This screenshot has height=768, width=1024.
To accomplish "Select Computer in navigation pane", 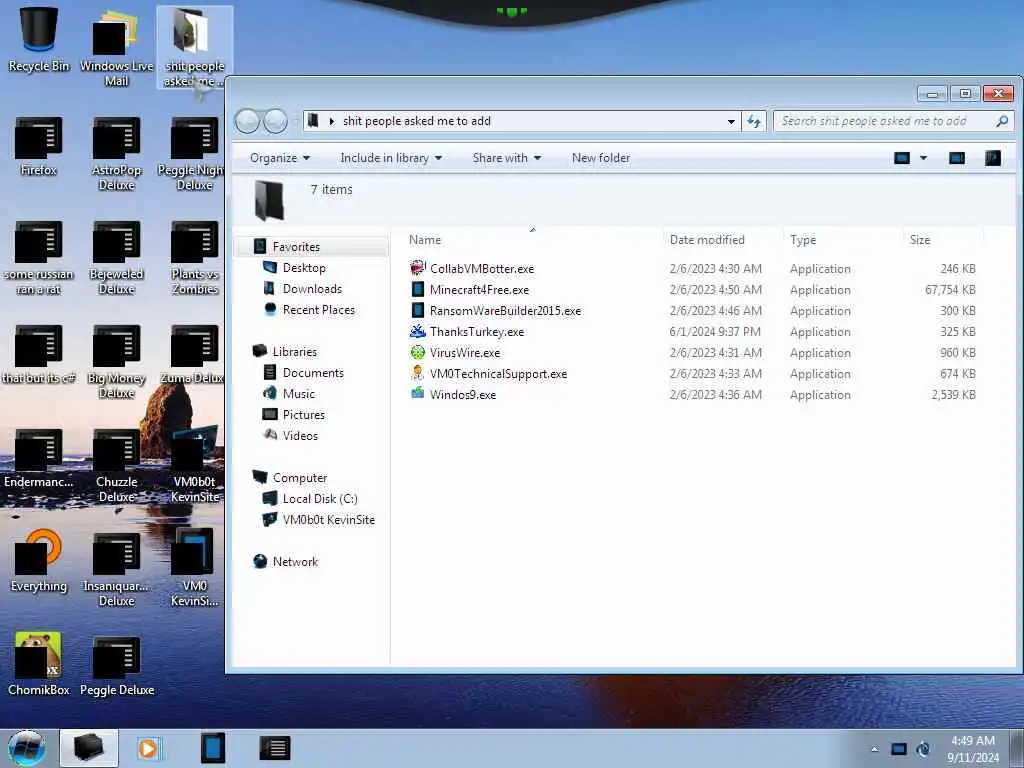I will click(300, 477).
